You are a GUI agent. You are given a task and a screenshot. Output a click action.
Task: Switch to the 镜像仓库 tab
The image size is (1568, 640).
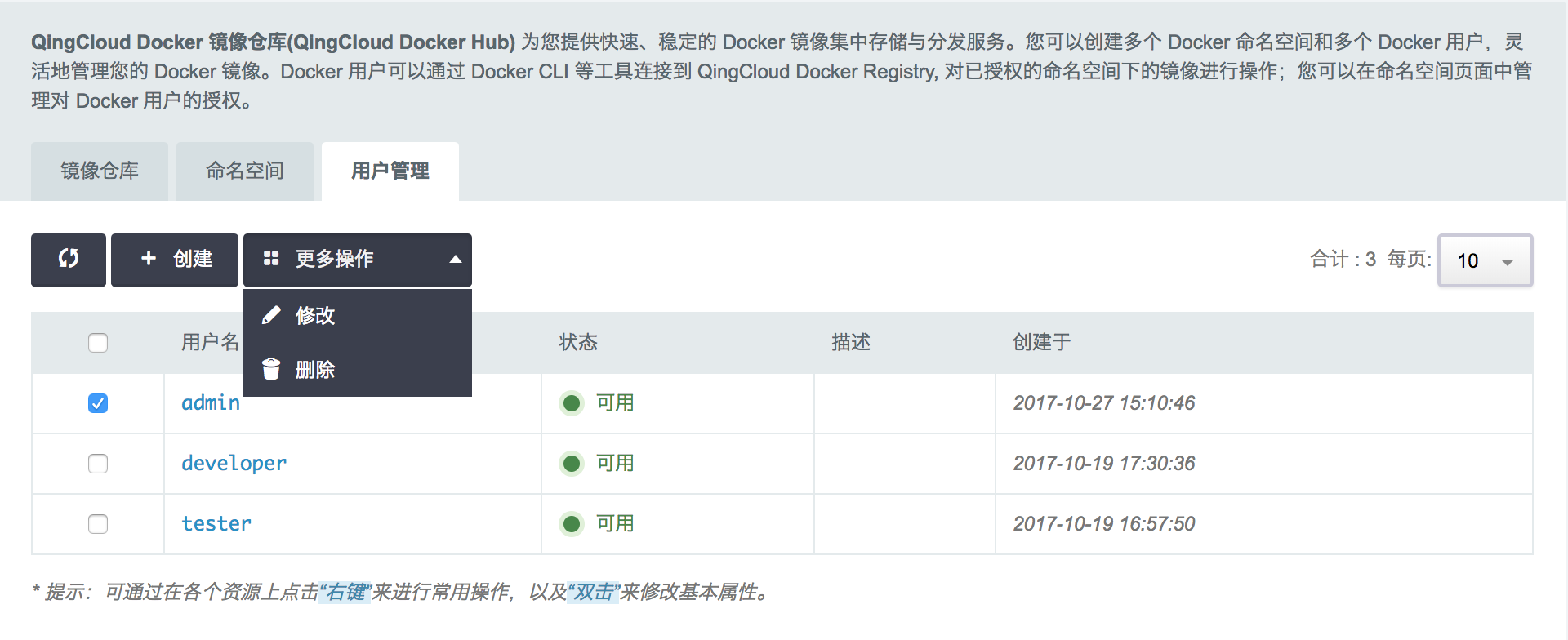click(100, 171)
